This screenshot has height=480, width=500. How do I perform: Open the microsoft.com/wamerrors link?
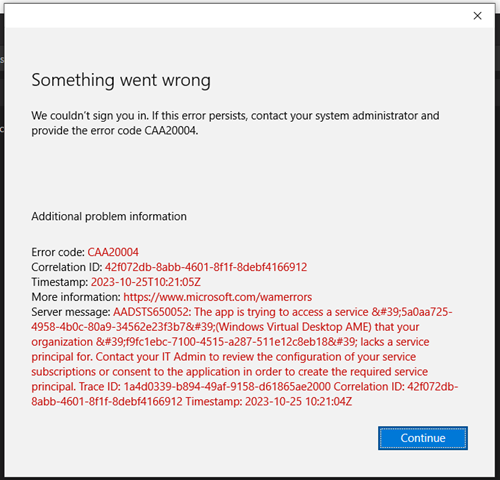click(x=218, y=297)
